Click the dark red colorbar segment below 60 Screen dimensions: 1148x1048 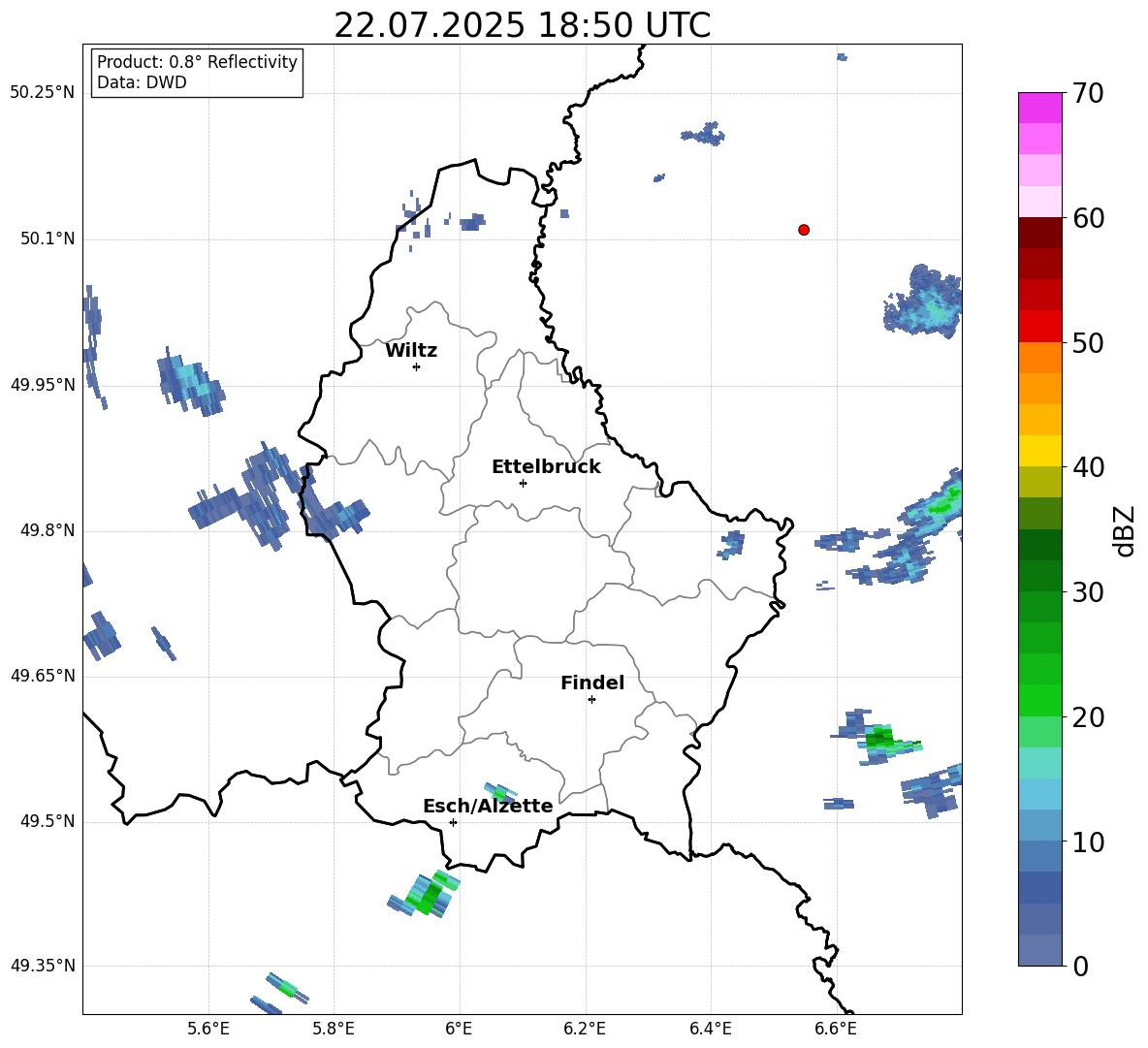[x=1039, y=233]
